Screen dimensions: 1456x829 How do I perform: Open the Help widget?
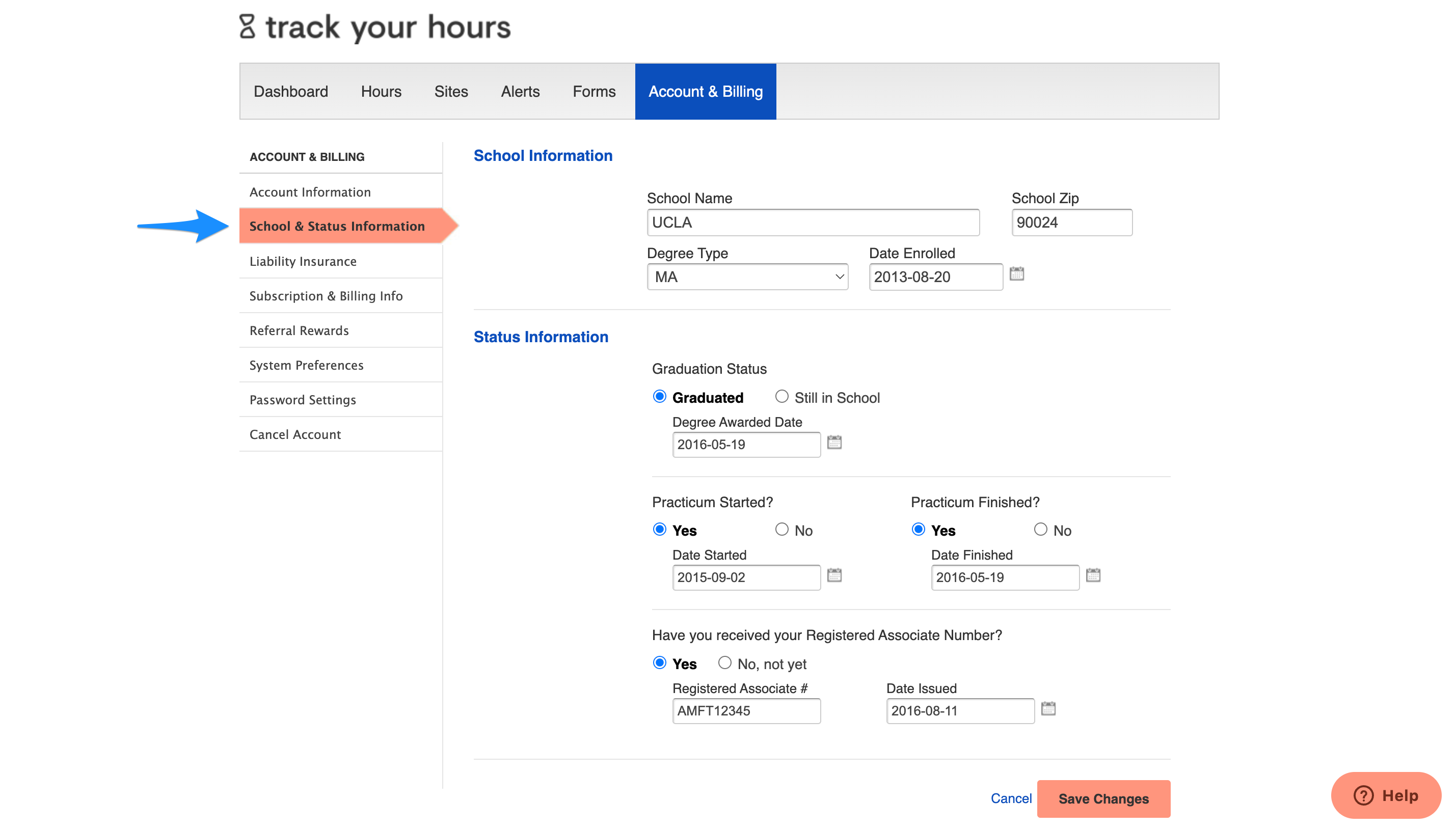pyautogui.click(x=1385, y=795)
